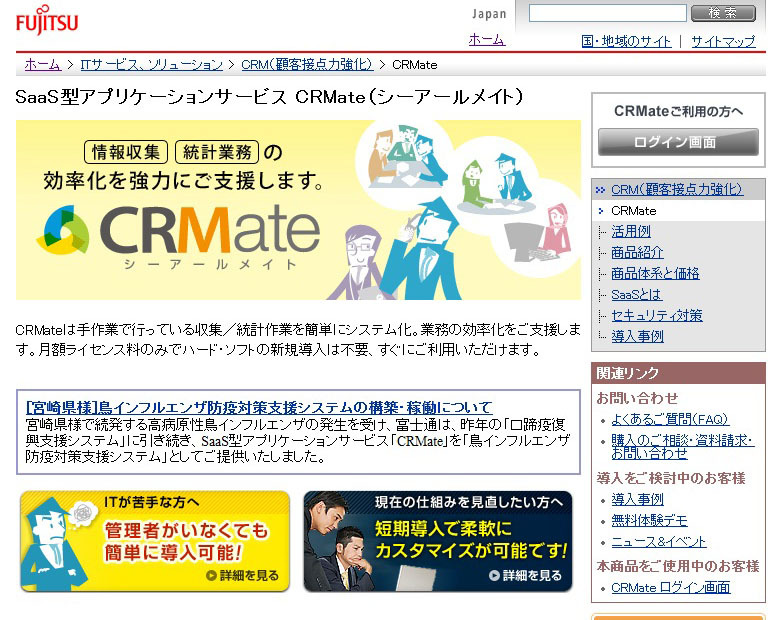Click the ログイン画面 button
The height and width of the screenshot is (620, 778).
[678, 142]
